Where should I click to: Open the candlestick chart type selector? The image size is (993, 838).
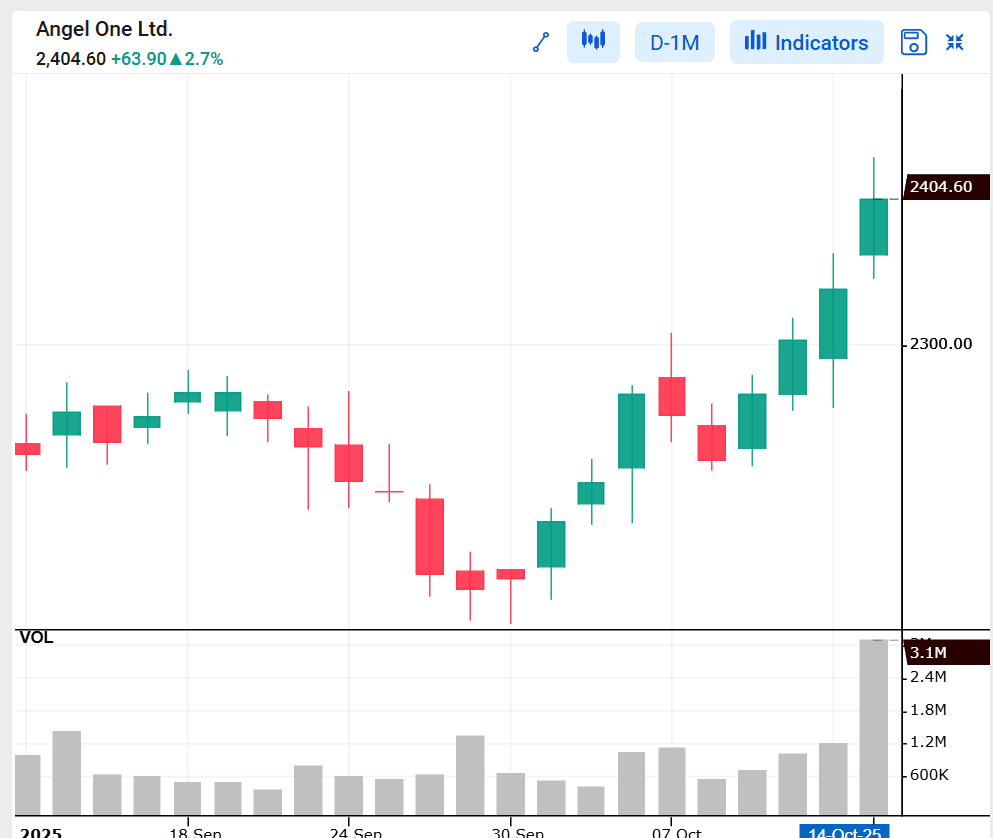click(x=593, y=42)
